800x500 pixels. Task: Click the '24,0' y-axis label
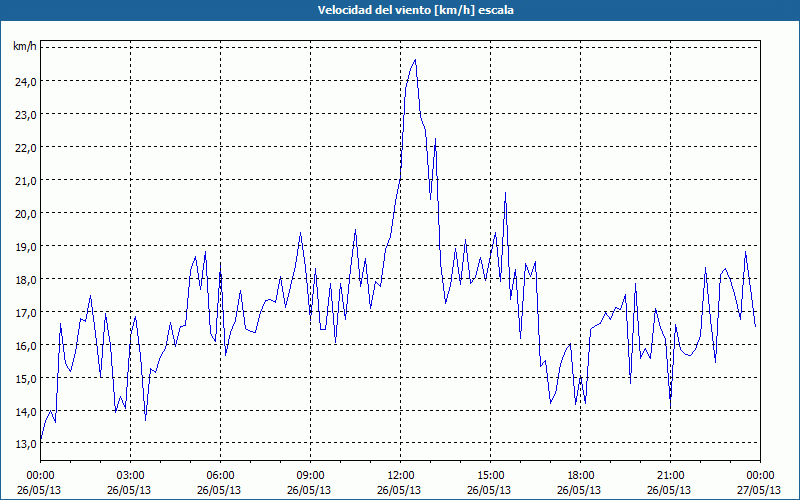coord(25,82)
